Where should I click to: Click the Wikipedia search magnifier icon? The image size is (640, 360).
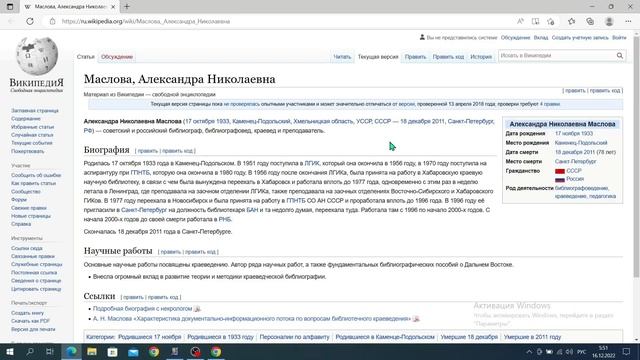click(620, 56)
